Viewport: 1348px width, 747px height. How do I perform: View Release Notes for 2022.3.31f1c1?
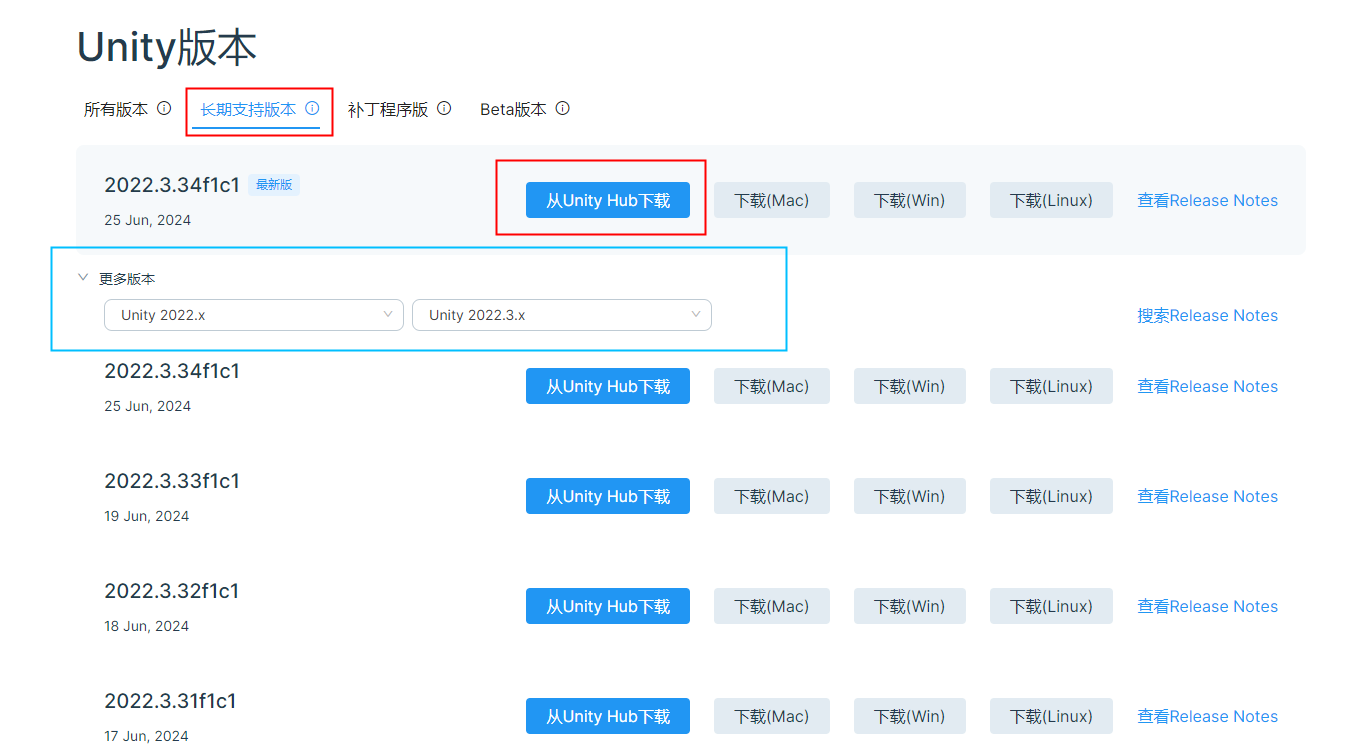[x=1207, y=716]
